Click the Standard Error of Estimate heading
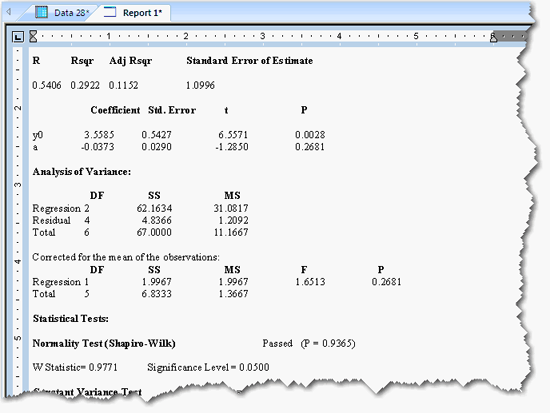This screenshot has width=550, height=413. pos(249,61)
